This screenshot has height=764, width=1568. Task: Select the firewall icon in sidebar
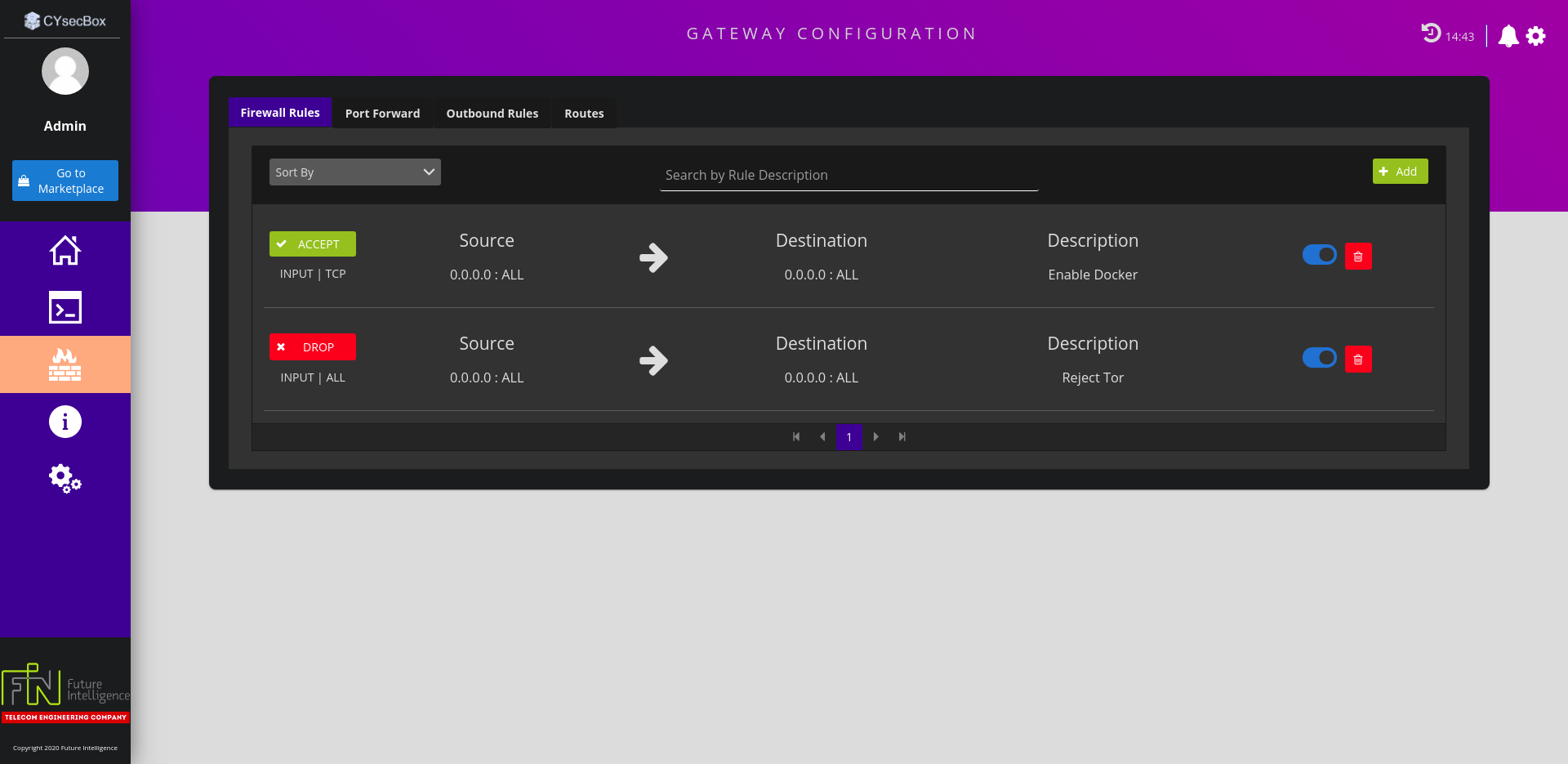click(65, 364)
